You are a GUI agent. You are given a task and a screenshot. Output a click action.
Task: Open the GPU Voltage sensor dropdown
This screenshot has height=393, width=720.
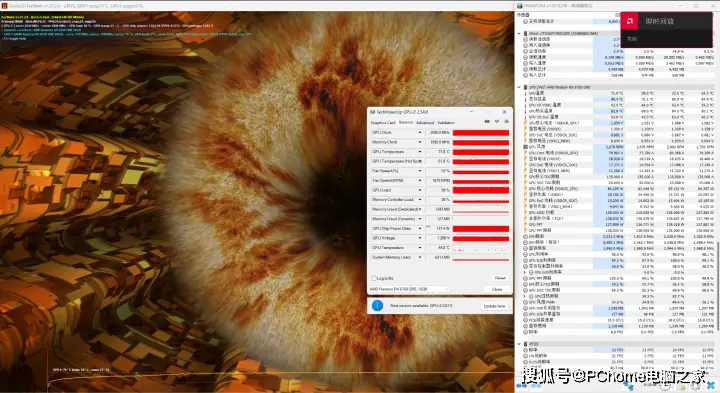420,238
